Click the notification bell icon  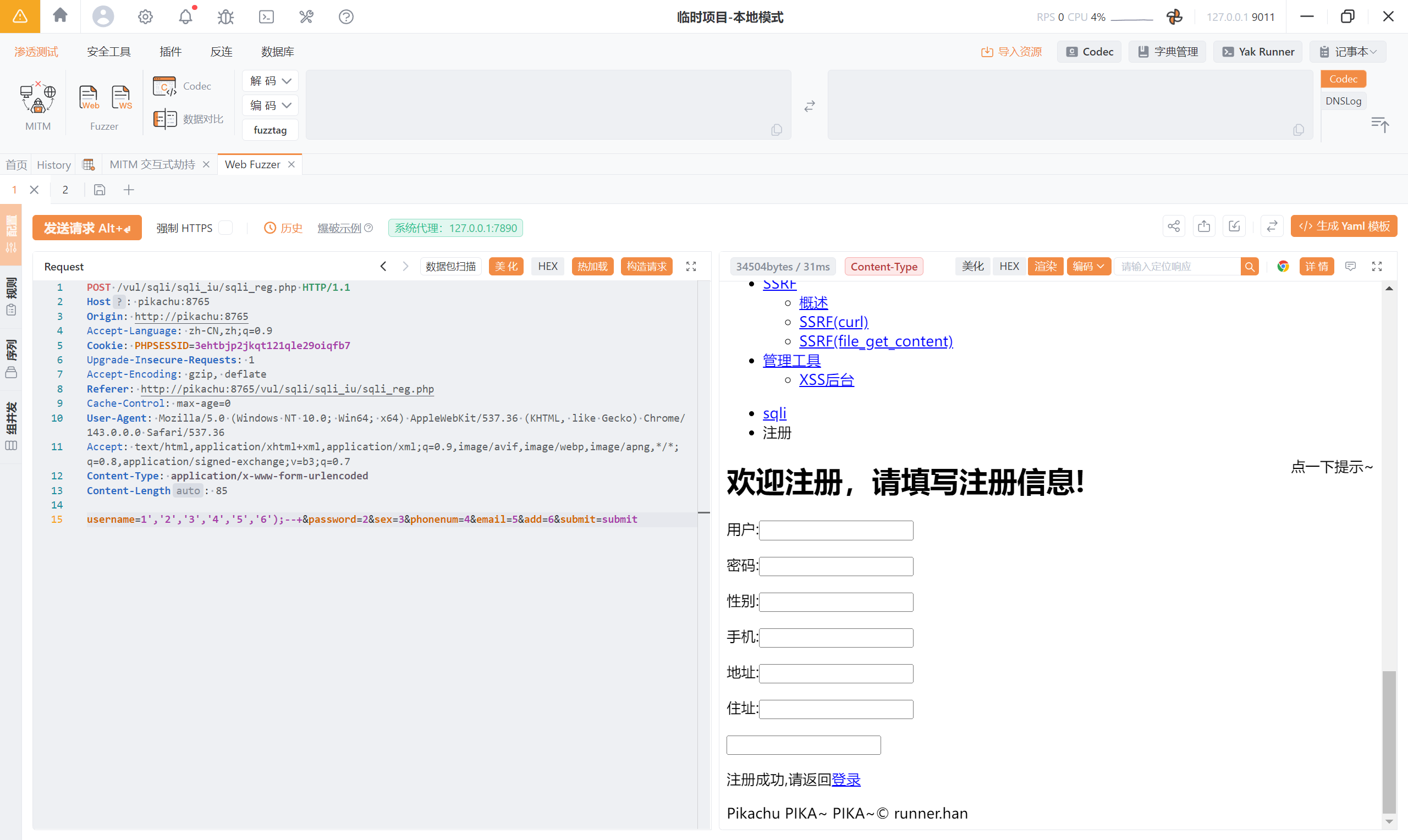pyautogui.click(x=185, y=17)
